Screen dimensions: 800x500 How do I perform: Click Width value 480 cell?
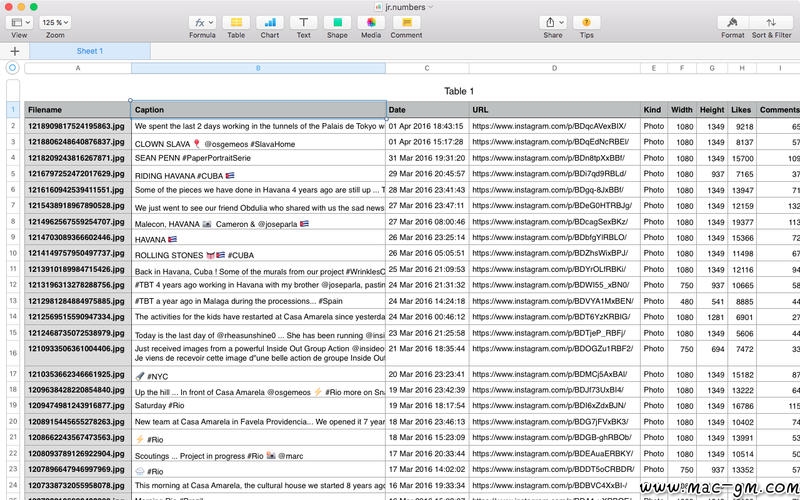tap(682, 302)
